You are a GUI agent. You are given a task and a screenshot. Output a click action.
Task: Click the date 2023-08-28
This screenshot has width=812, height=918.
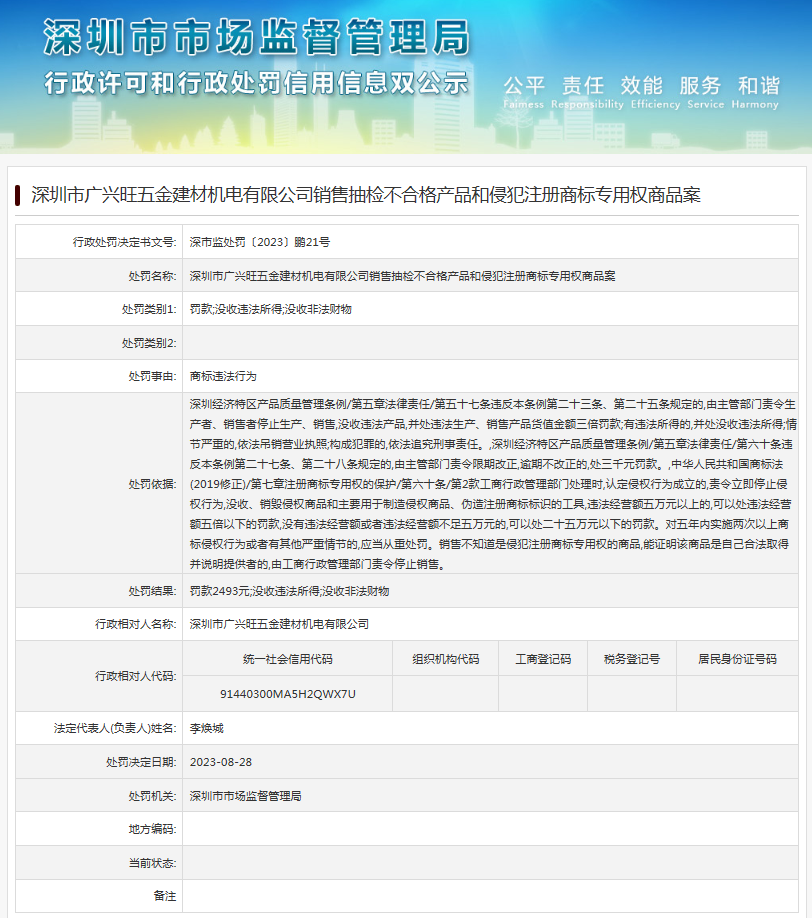tap(221, 762)
